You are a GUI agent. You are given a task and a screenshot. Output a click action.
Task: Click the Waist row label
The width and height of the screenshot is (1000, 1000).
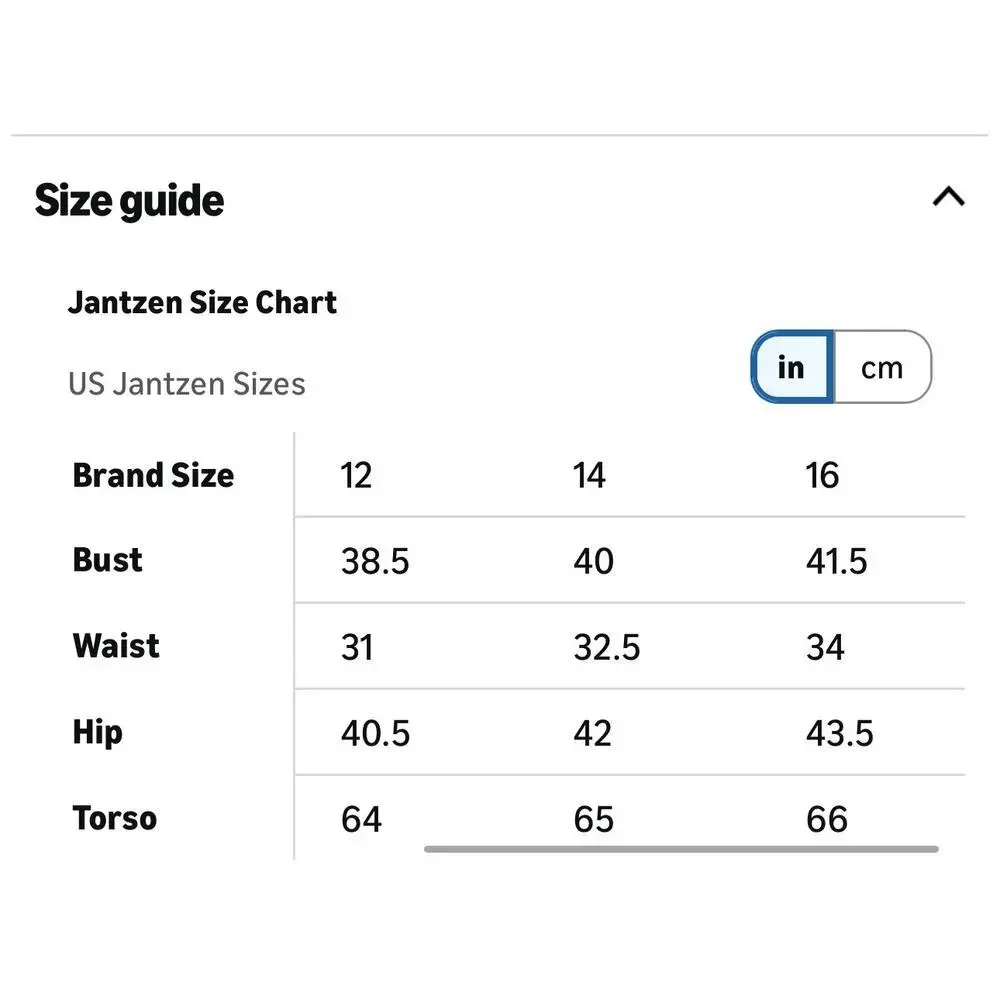116,645
